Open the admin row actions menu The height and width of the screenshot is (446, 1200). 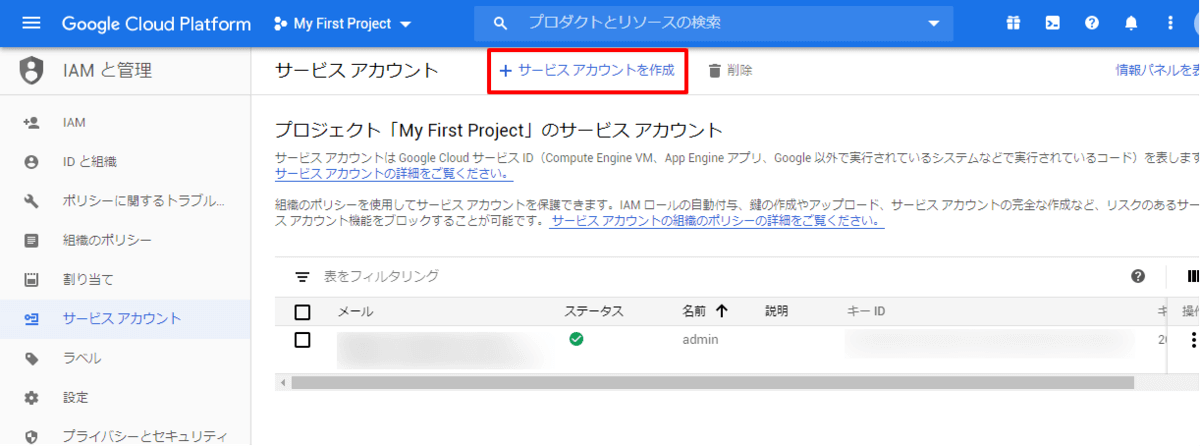click(1192, 341)
